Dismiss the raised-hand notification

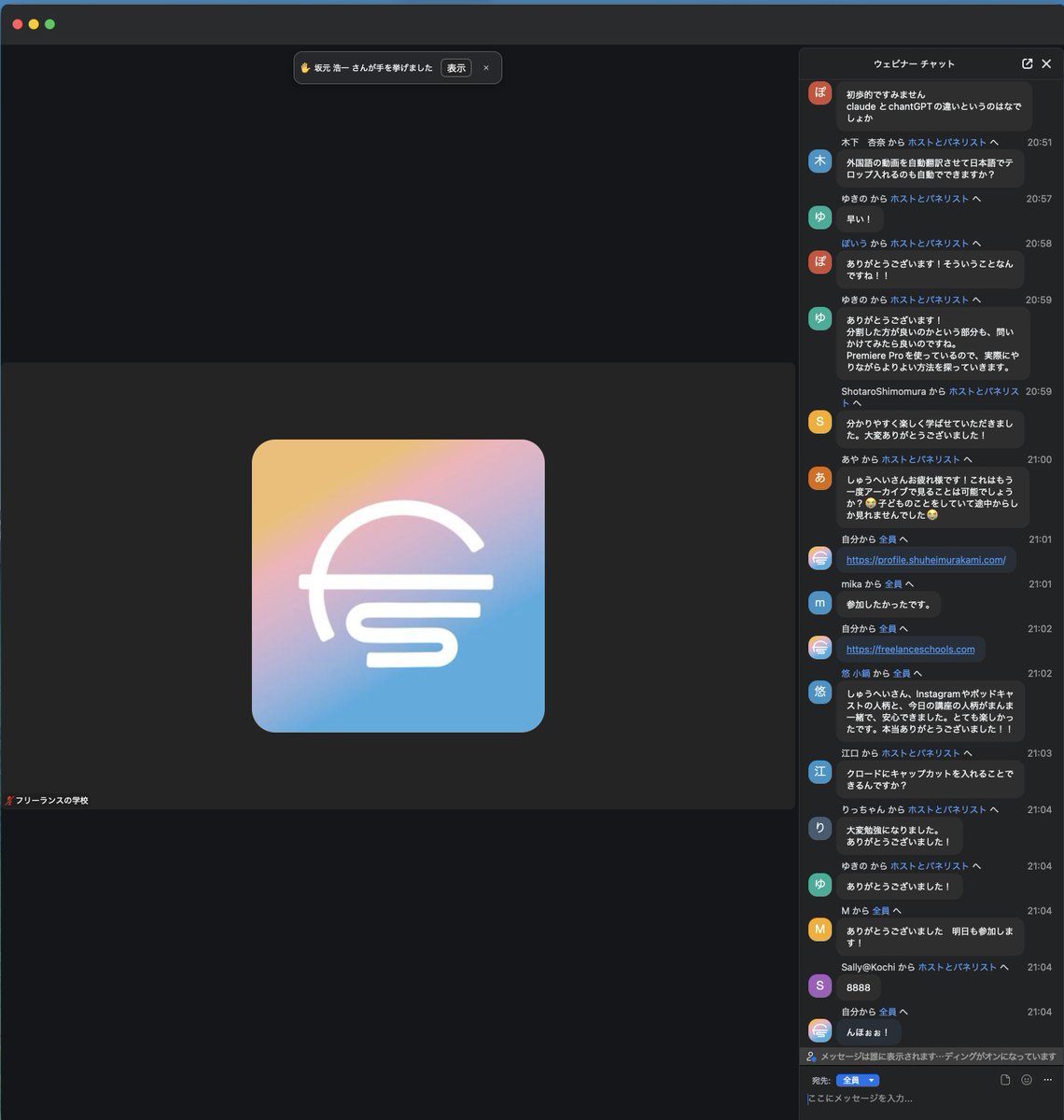point(485,68)
